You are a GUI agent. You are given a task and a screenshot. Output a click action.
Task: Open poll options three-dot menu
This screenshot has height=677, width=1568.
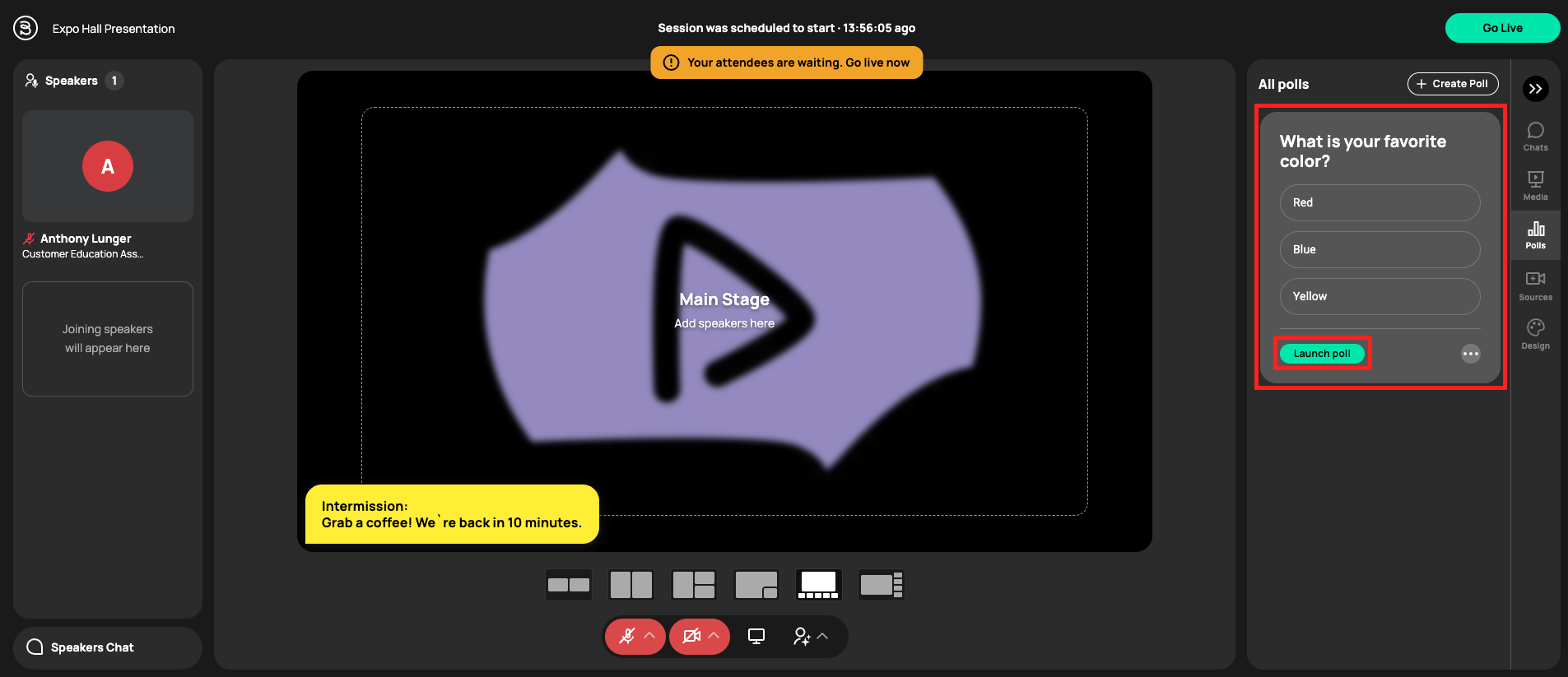(1470, 354)
